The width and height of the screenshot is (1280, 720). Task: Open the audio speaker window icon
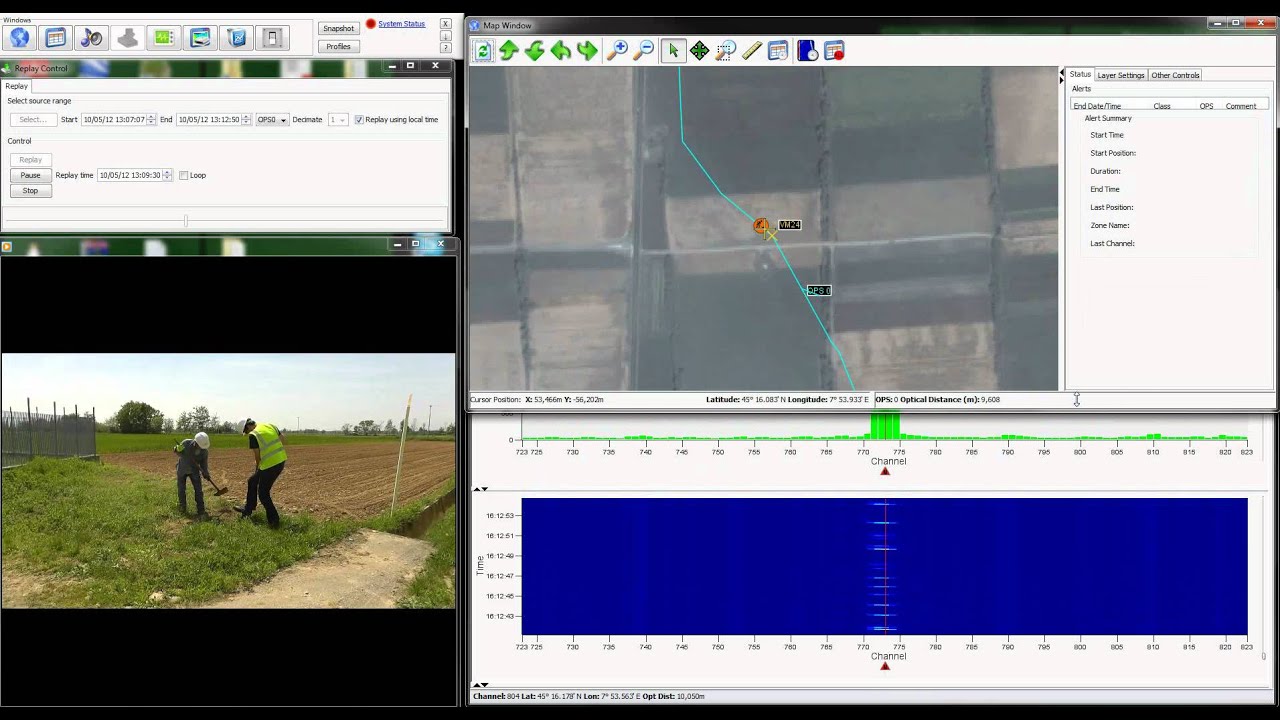point(92,38)
